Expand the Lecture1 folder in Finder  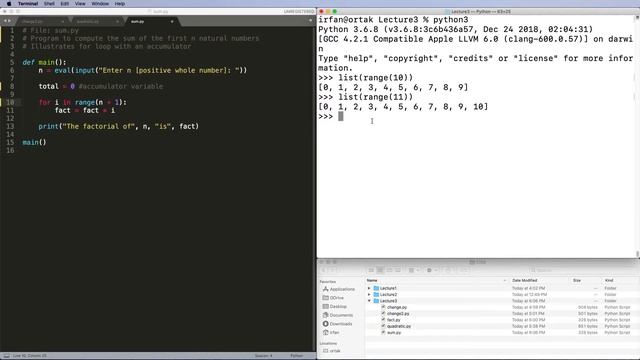click(x=369, y=288)
